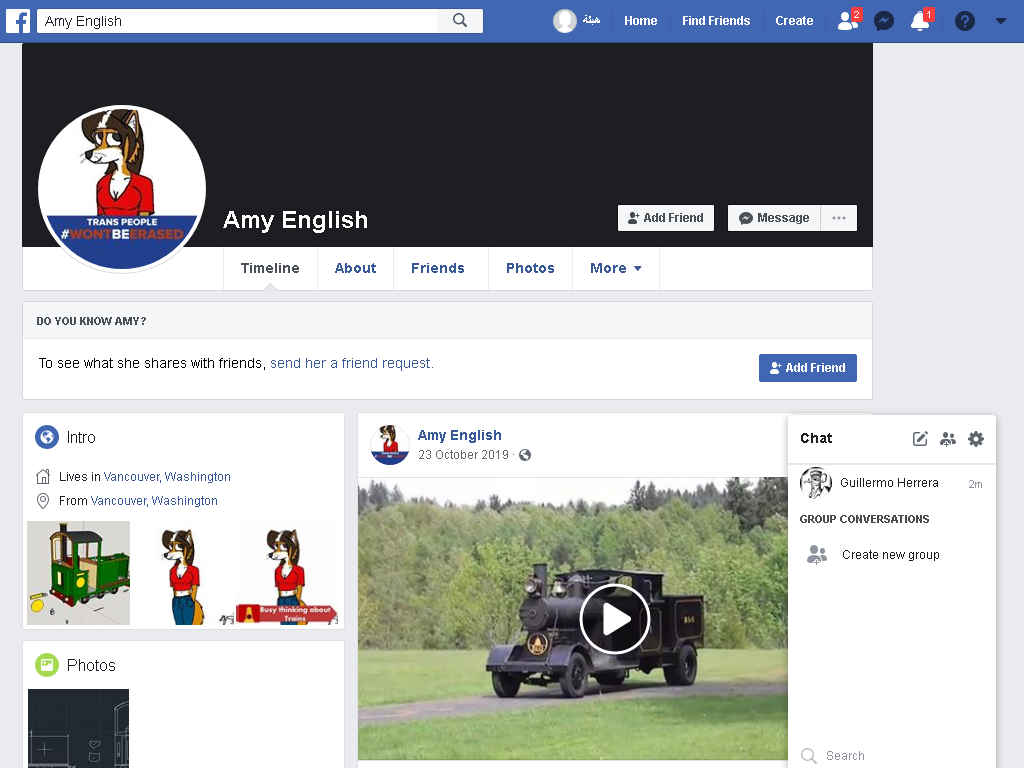Click the Intro globe icon
Viewport: 1024px width, 768px height.
coord(47,437)
